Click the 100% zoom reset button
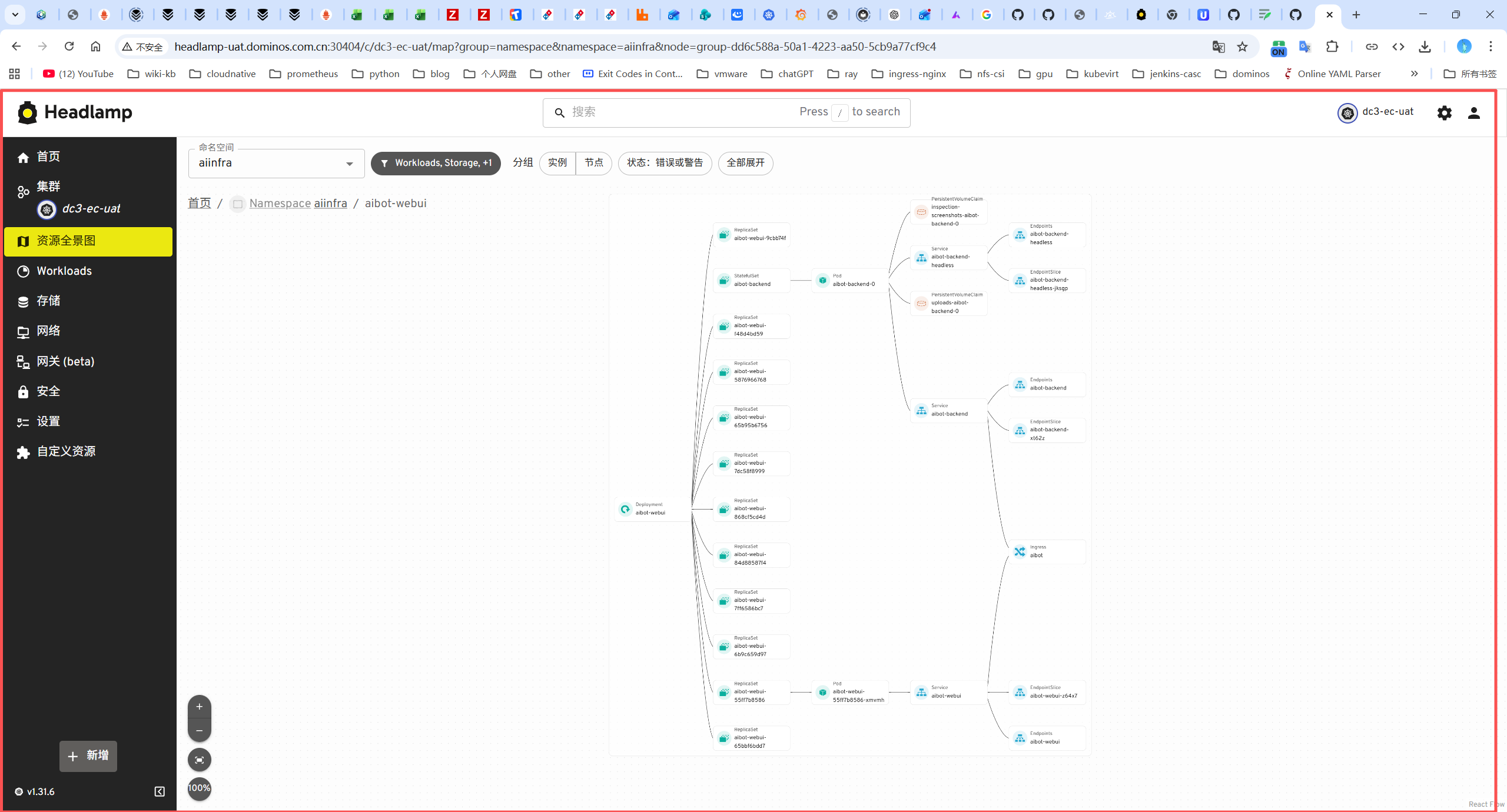The height and width of the screenshot is (812, 1507). tap(200, 788)
